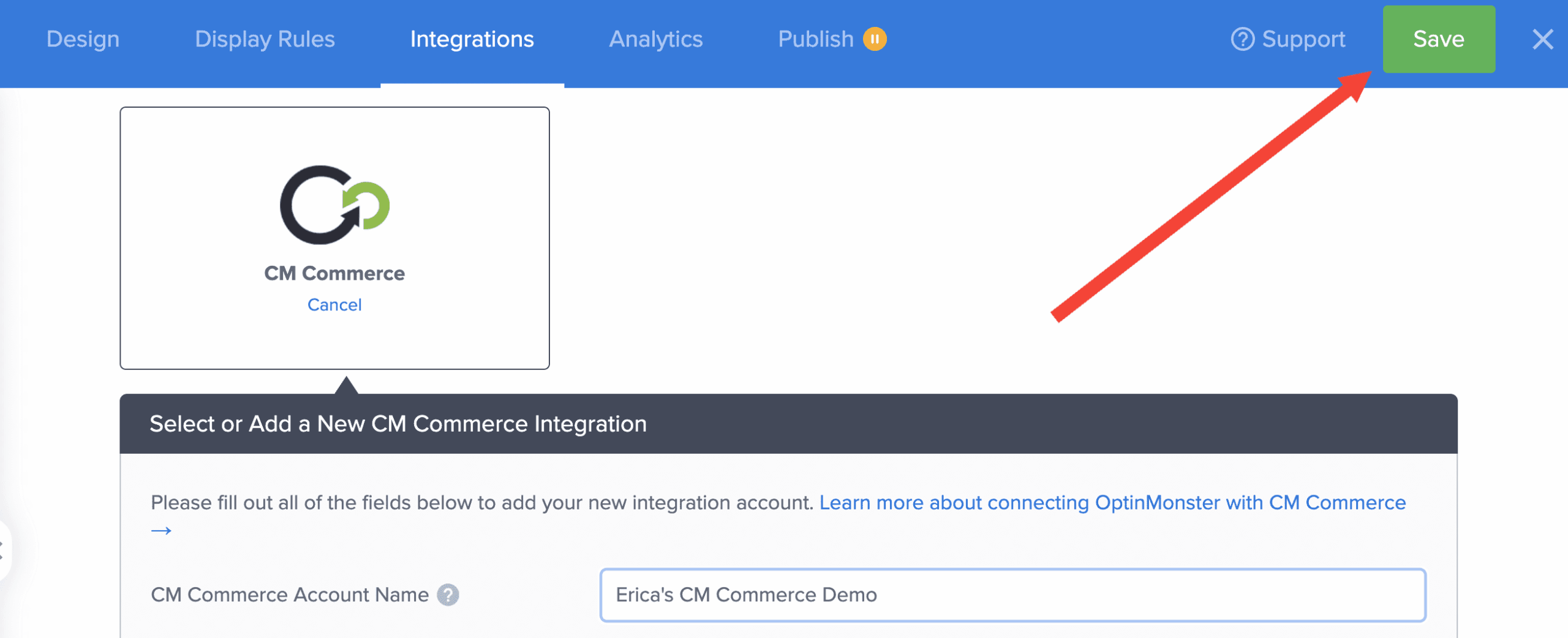Viewport: 1568px width, 638px height.
Task: Cancel the CM Commerce integration
Action: coord(334,305)
